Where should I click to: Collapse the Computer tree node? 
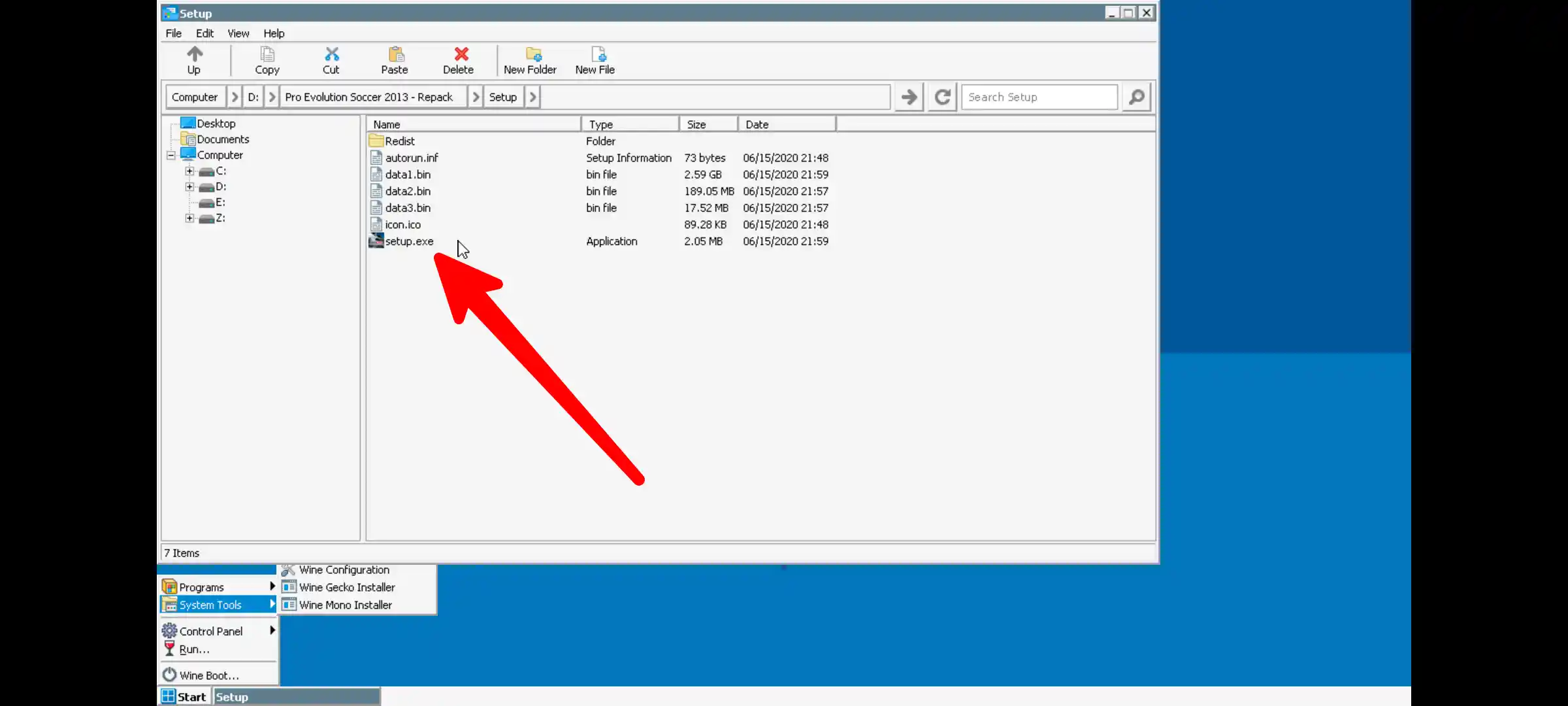pos(170,155)
